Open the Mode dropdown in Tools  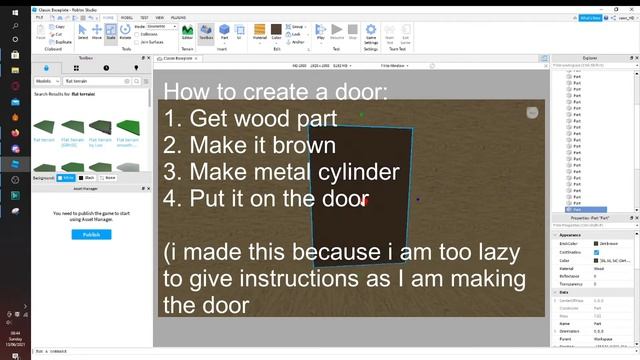[x=162, y=27]
